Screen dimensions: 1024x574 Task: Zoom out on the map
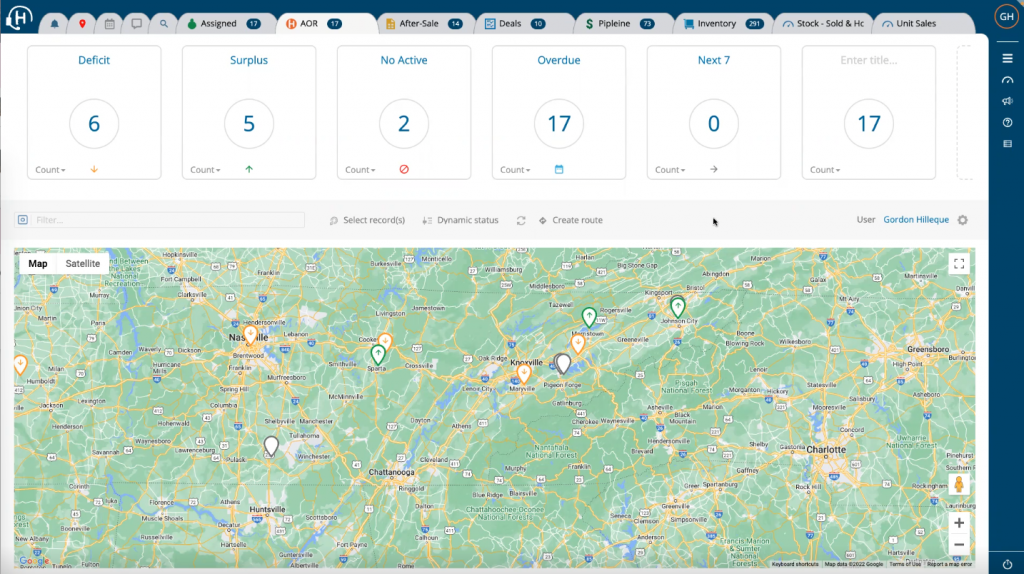pos(959,545)
